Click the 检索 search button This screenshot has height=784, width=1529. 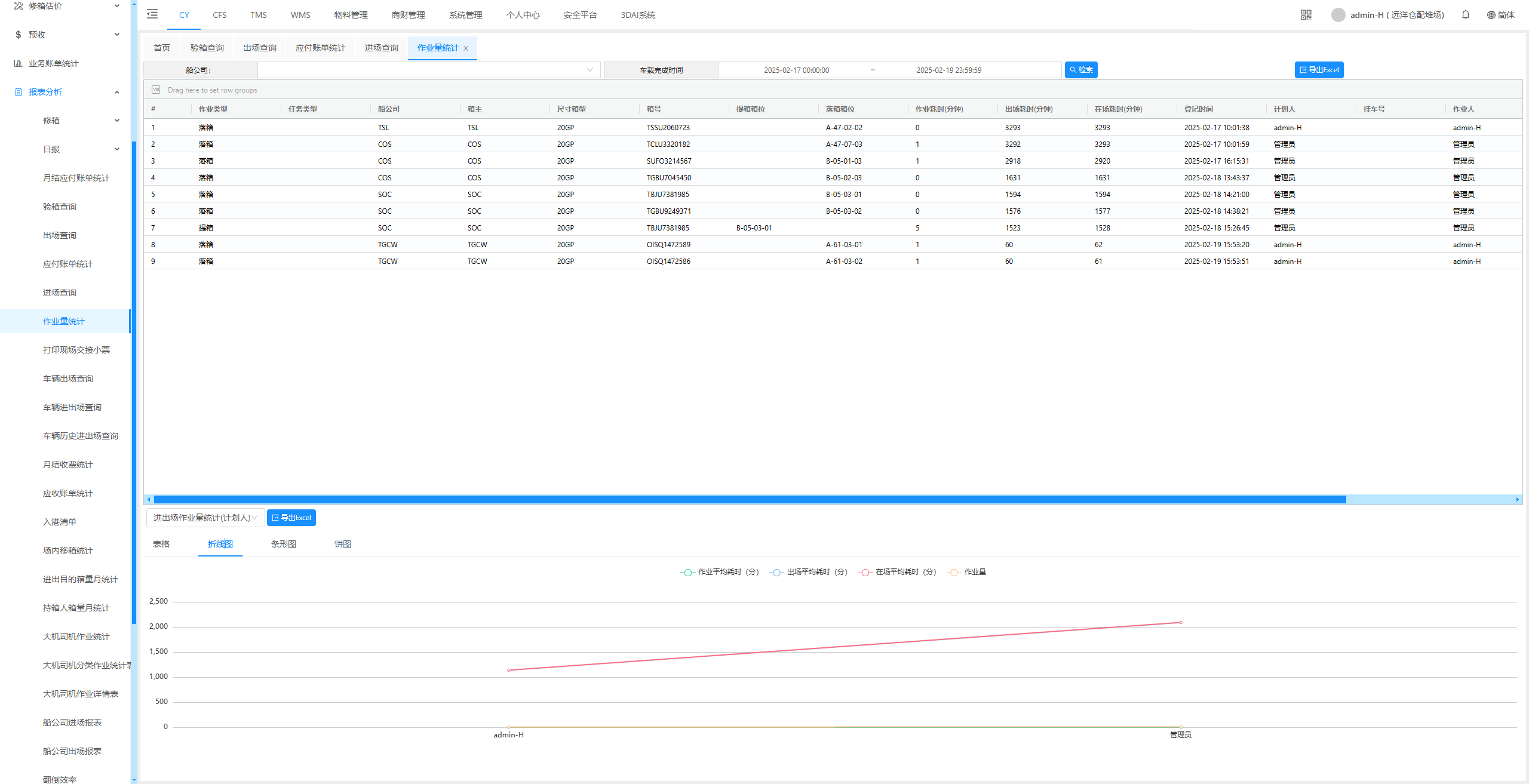coord(1080,70)
